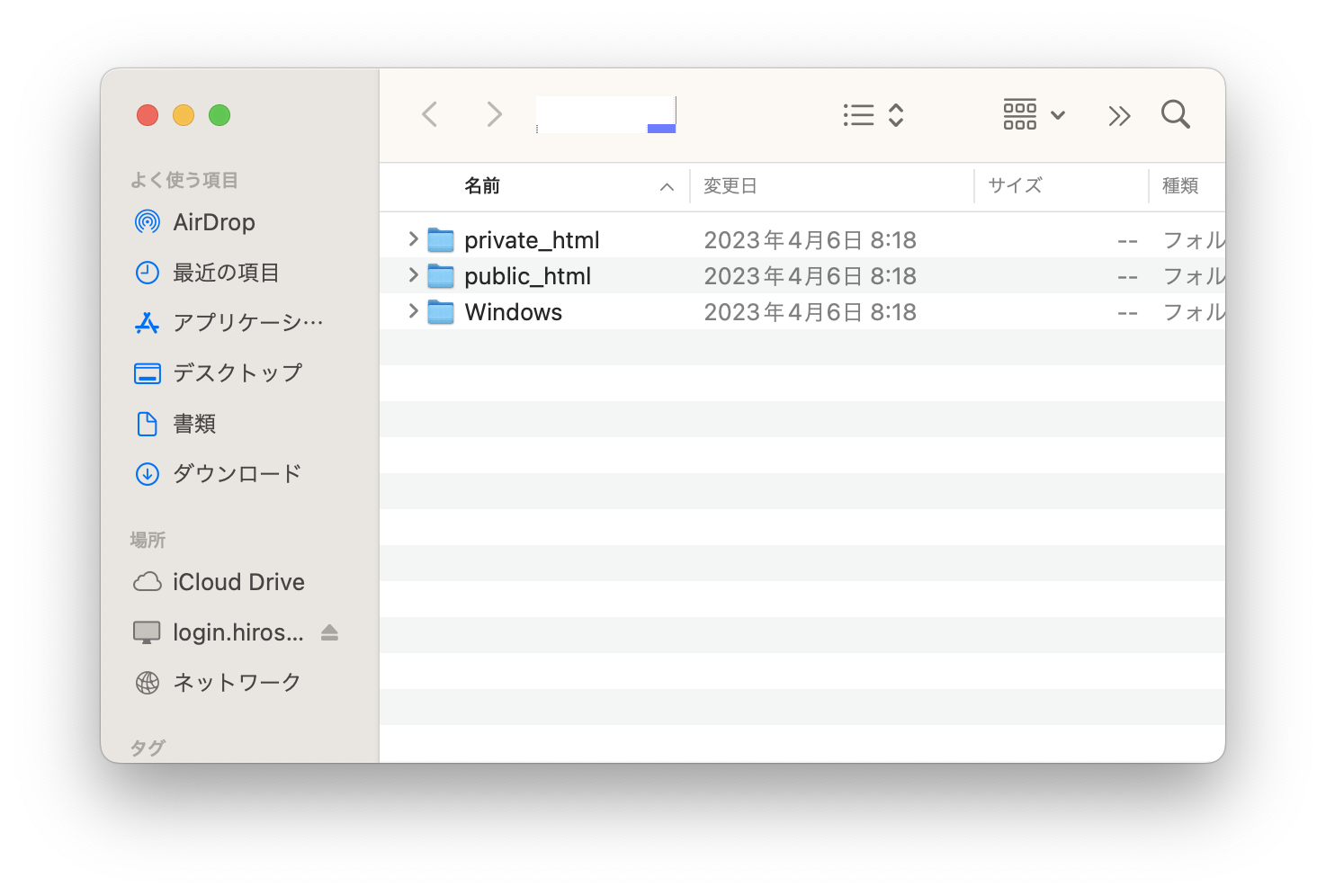Open iCloud Drive location
Viewport: 1326px width, 896px height.
tap(237, 582)
